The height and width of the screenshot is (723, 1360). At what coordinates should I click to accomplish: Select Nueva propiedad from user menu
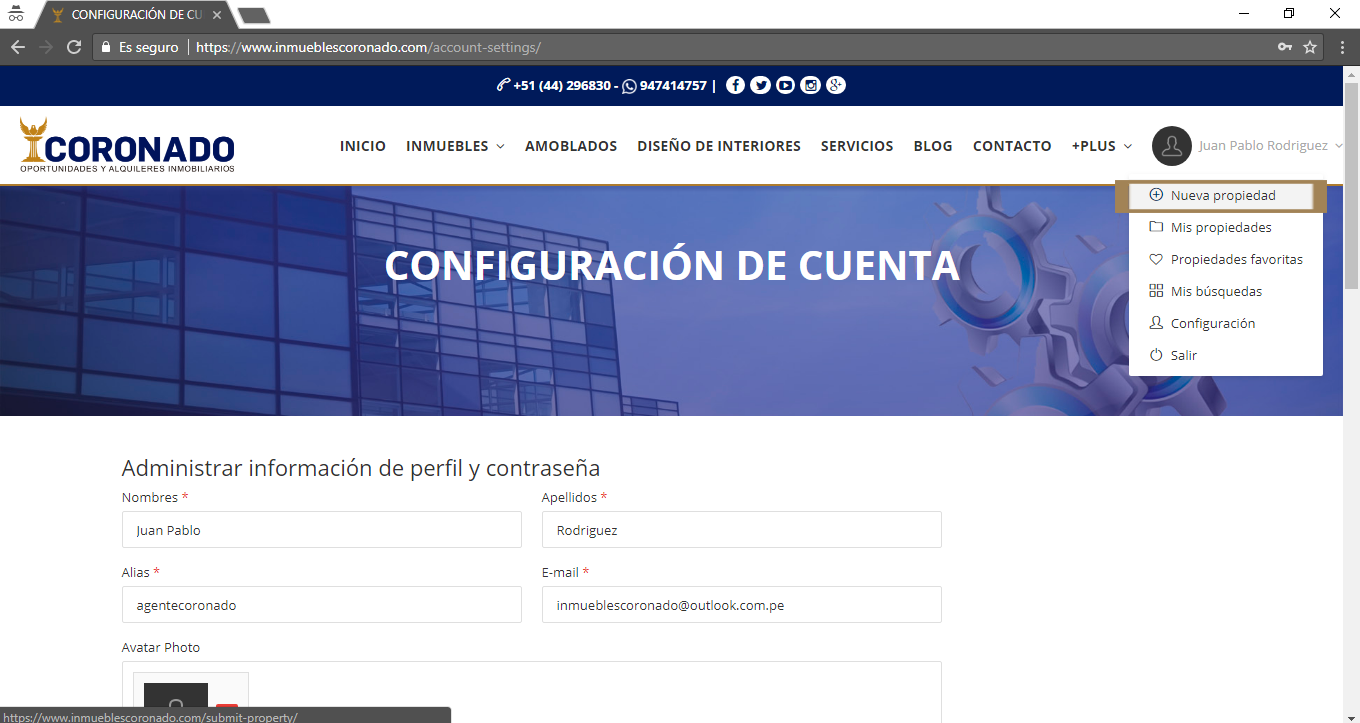point(1222,196)
